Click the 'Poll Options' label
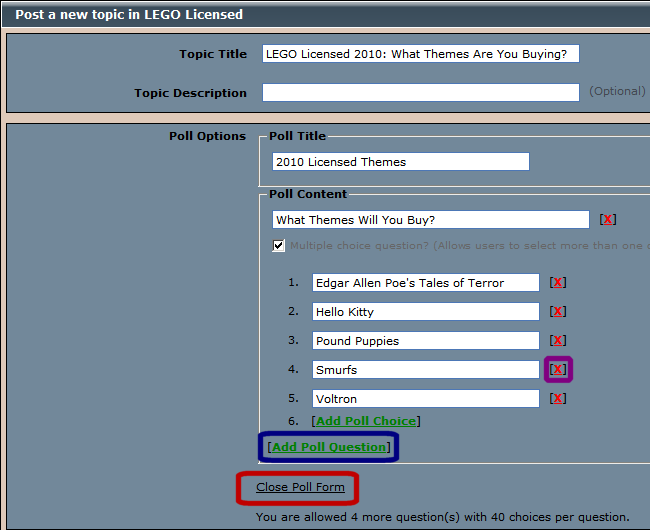This screenshot has width=650, height=530. point(207,136)
